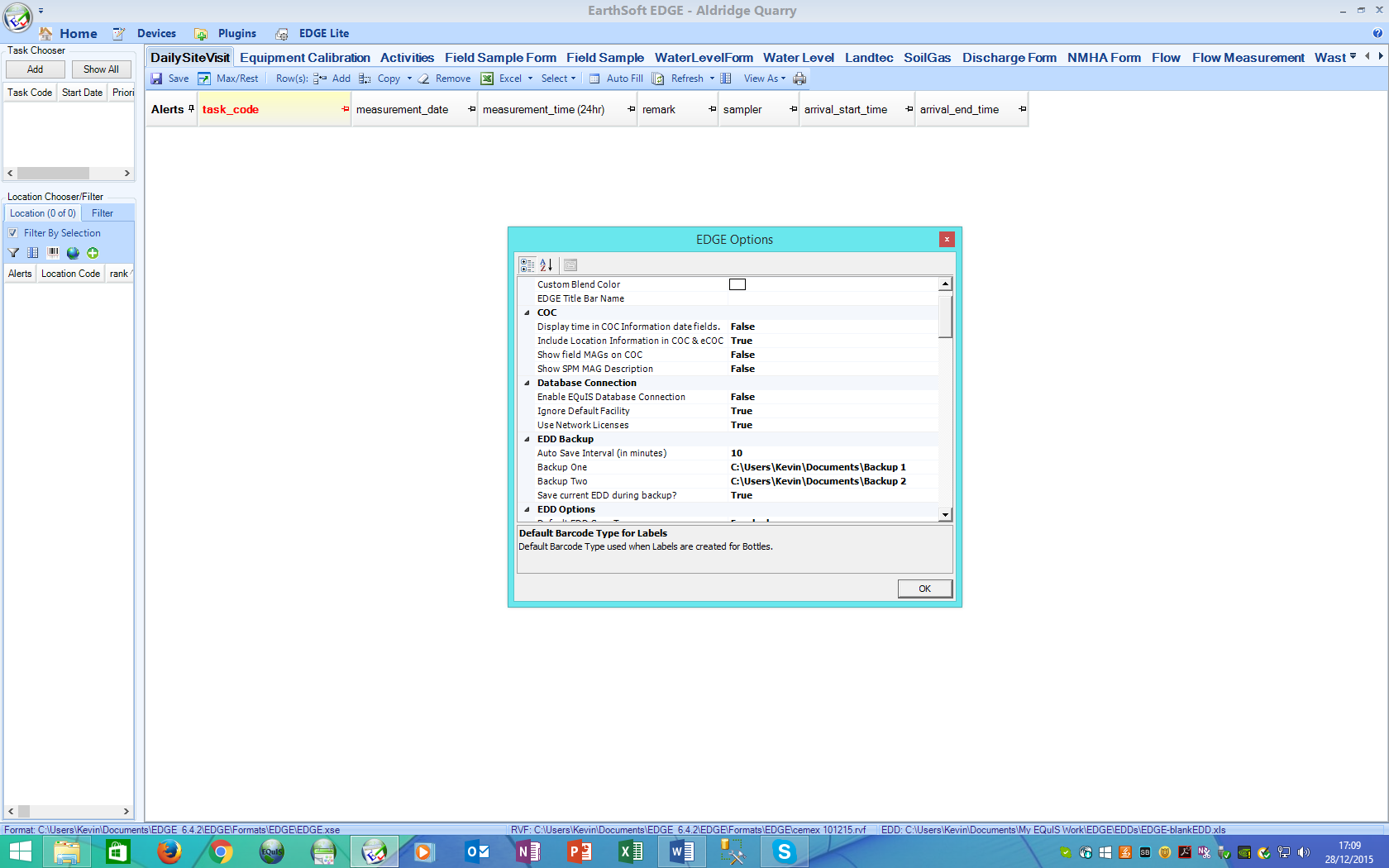Screen dimensions: 1389x868
Task: Pin the task_code column
Action: (x=346, y=109)
